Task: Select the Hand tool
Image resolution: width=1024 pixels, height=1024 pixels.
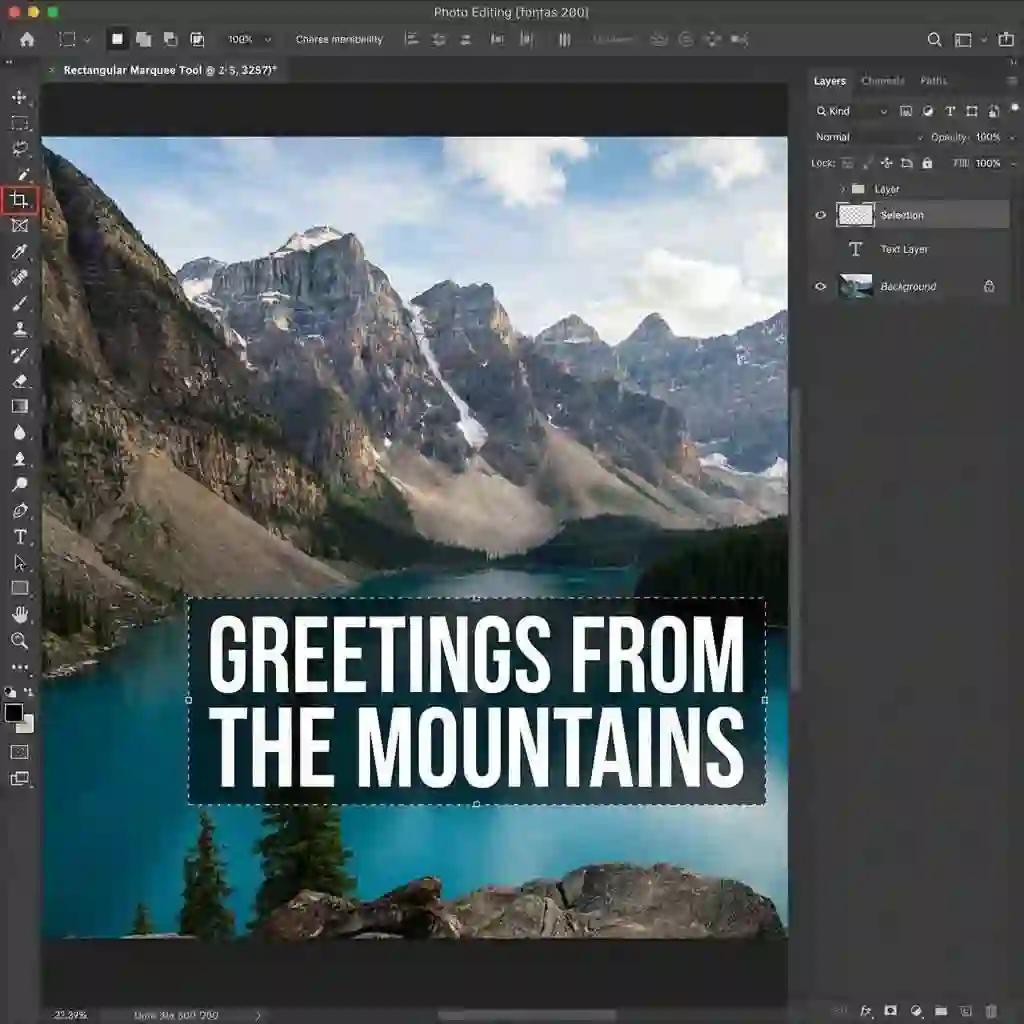Action: (20, 614)
